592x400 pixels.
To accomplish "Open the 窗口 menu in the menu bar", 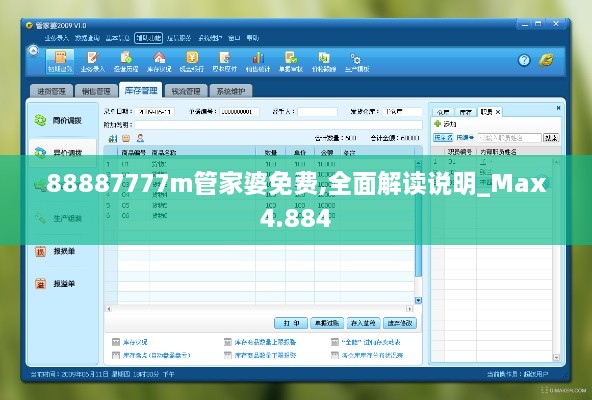I will point(234,38).
